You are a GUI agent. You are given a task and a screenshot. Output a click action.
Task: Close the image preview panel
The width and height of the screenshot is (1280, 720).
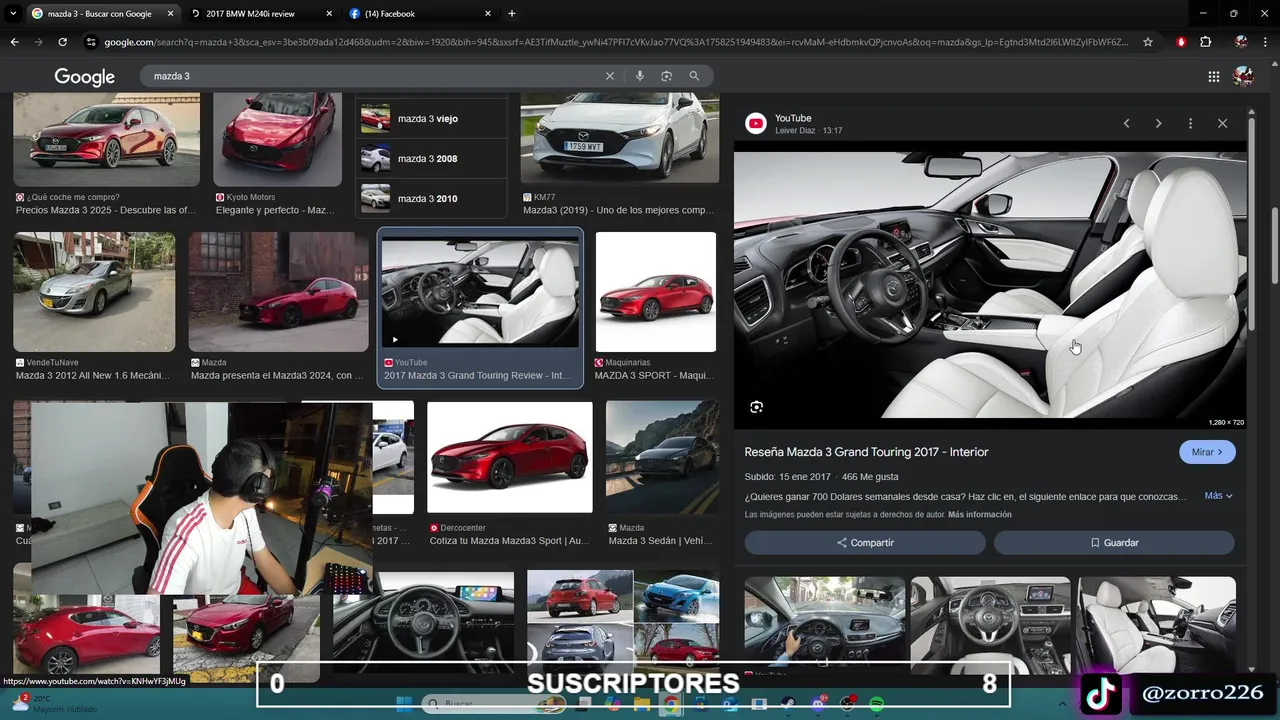(x=1222, y=123)
